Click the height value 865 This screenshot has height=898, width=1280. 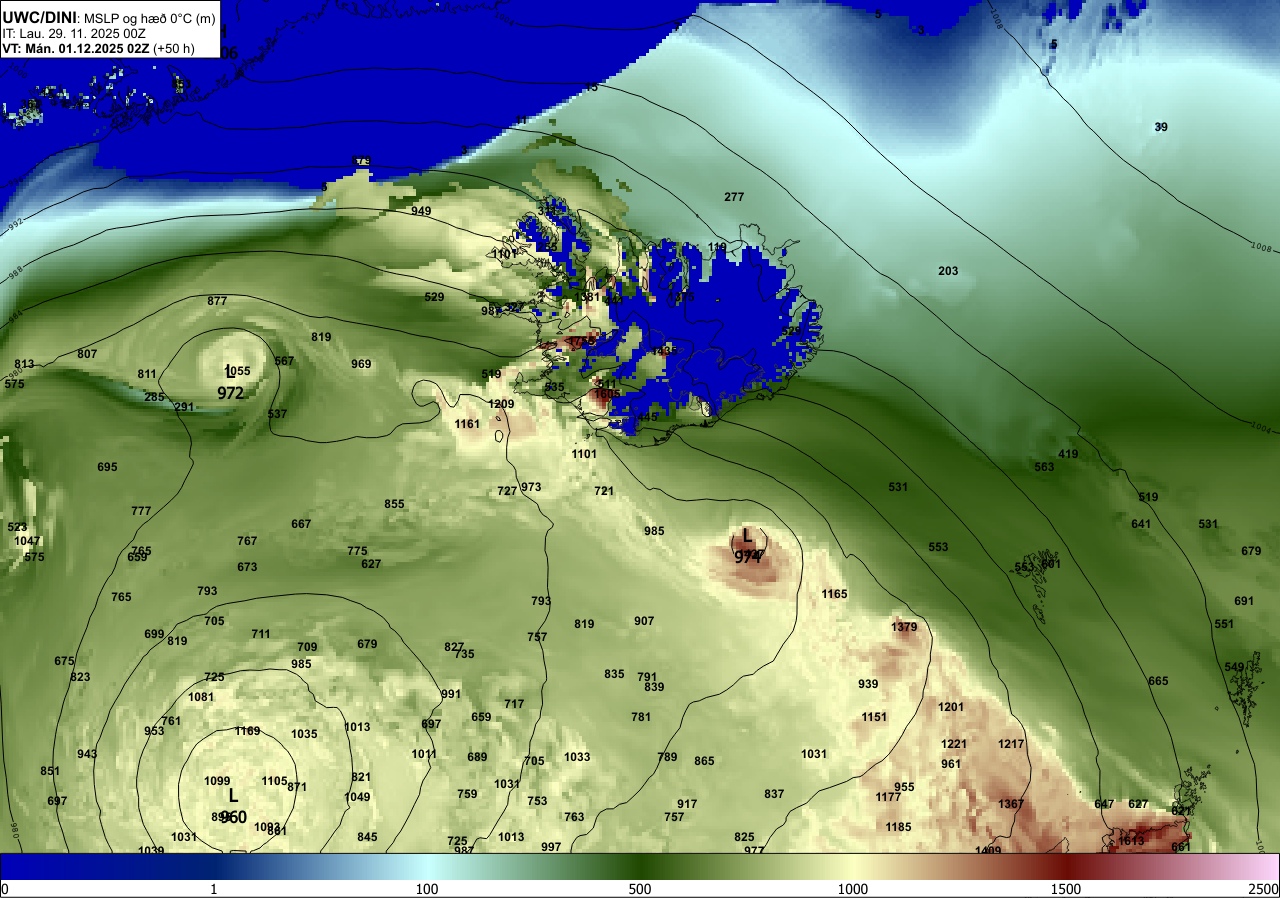[704, 761]
